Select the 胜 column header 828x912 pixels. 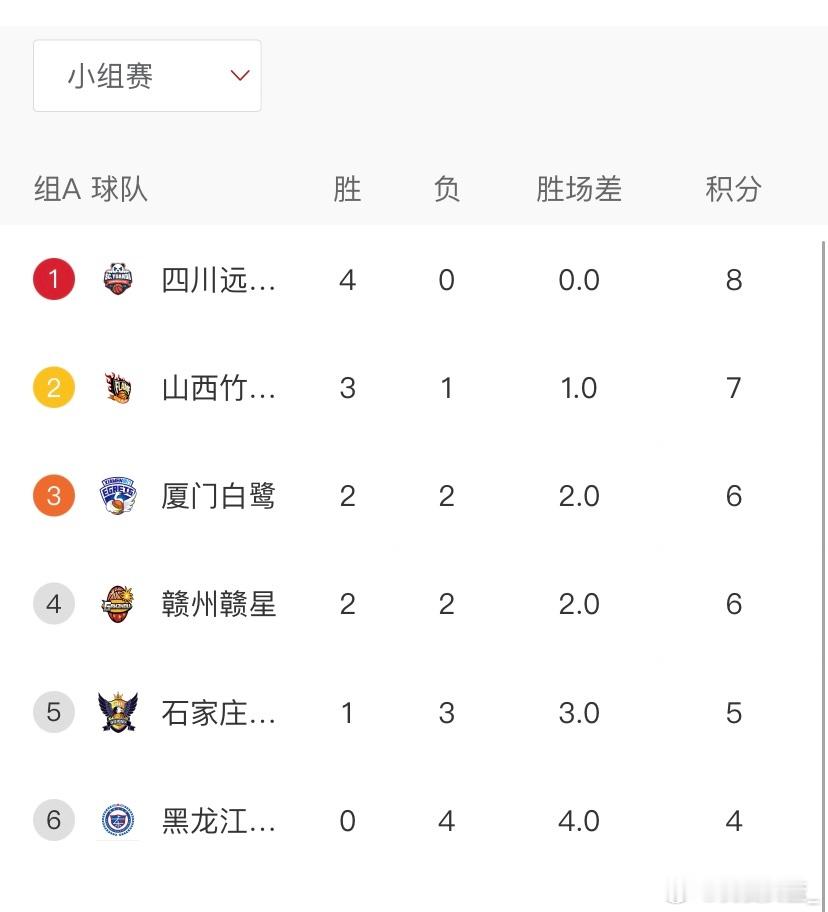click(347, 189)
